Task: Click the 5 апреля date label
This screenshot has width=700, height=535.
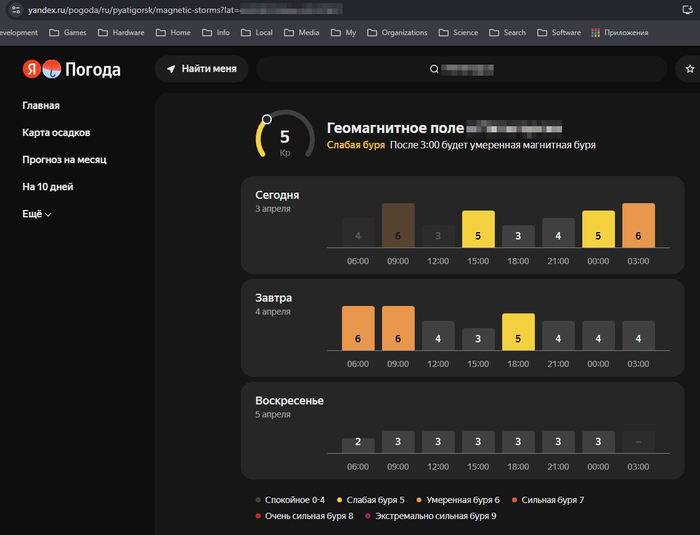Action: tap(273, 414)
